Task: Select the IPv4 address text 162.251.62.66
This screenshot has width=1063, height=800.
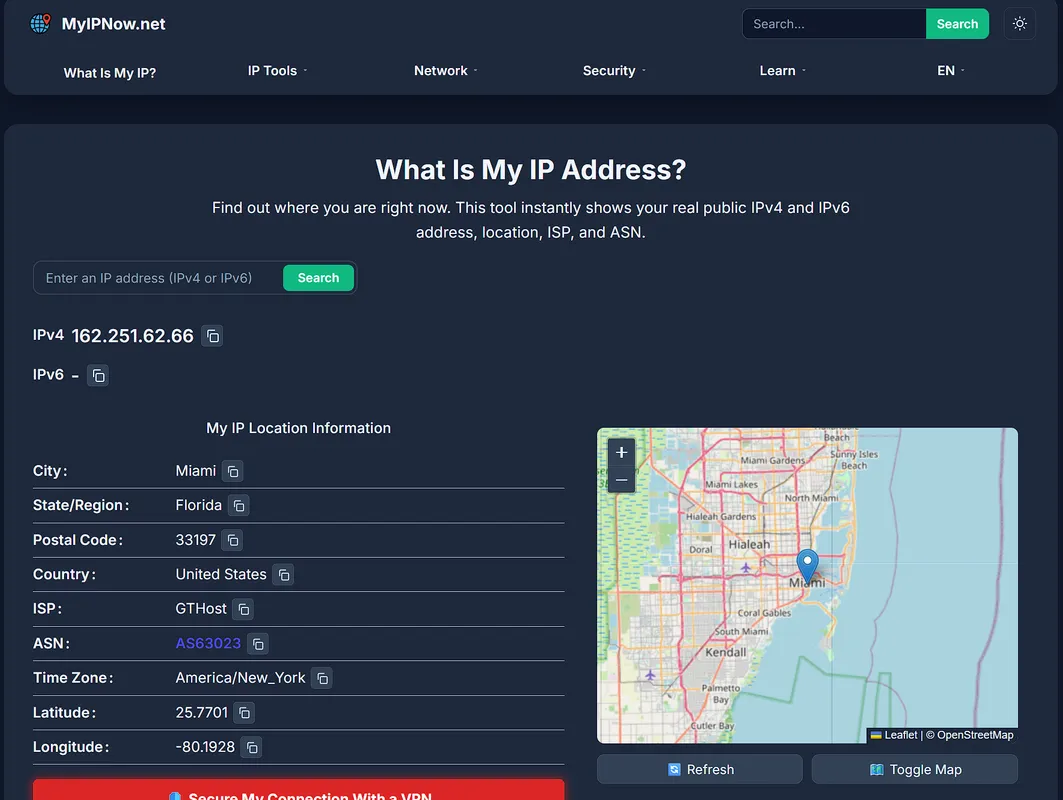Action: click(132, 336)
